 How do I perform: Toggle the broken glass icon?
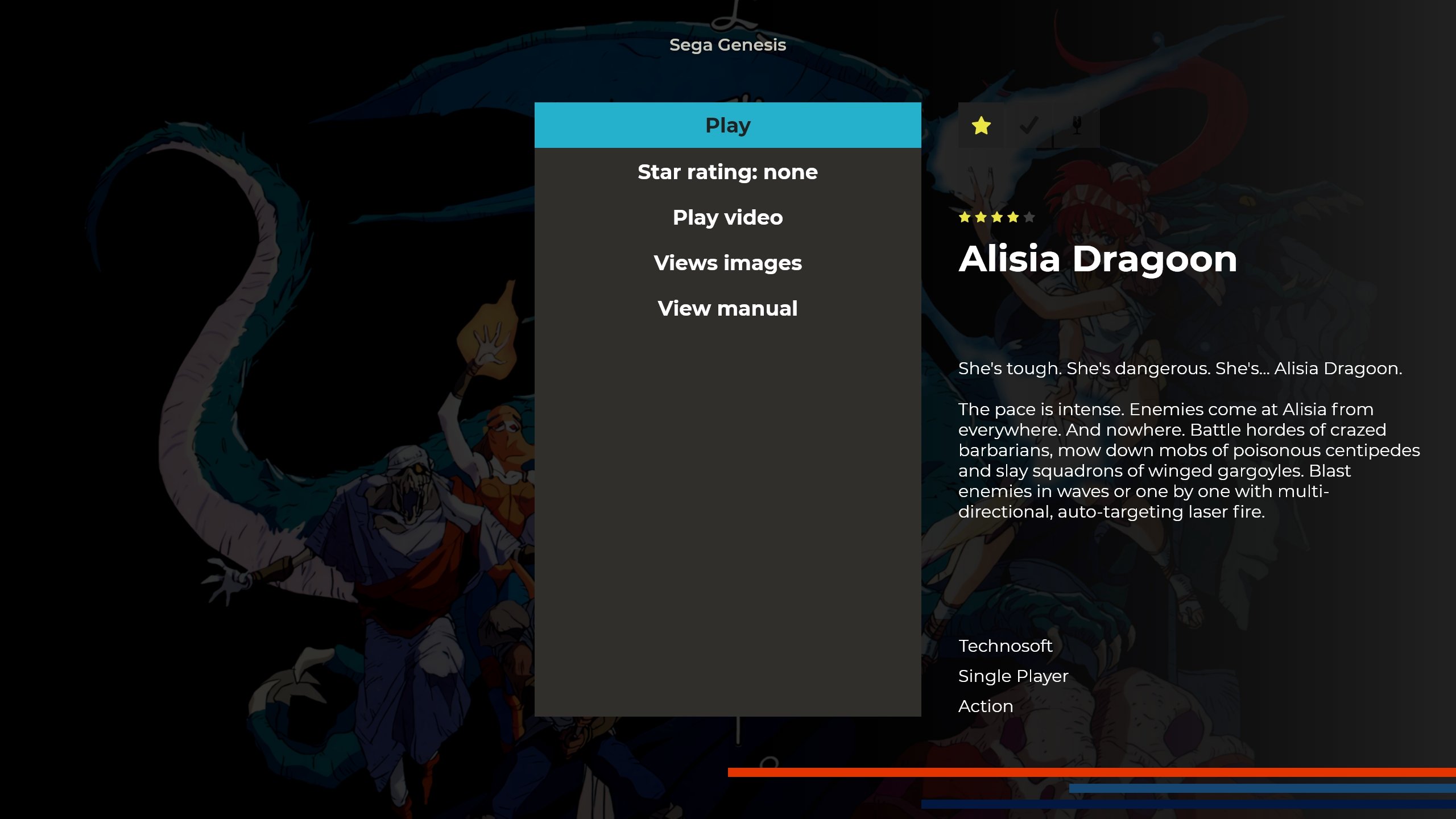click(x=1077, y=125)
